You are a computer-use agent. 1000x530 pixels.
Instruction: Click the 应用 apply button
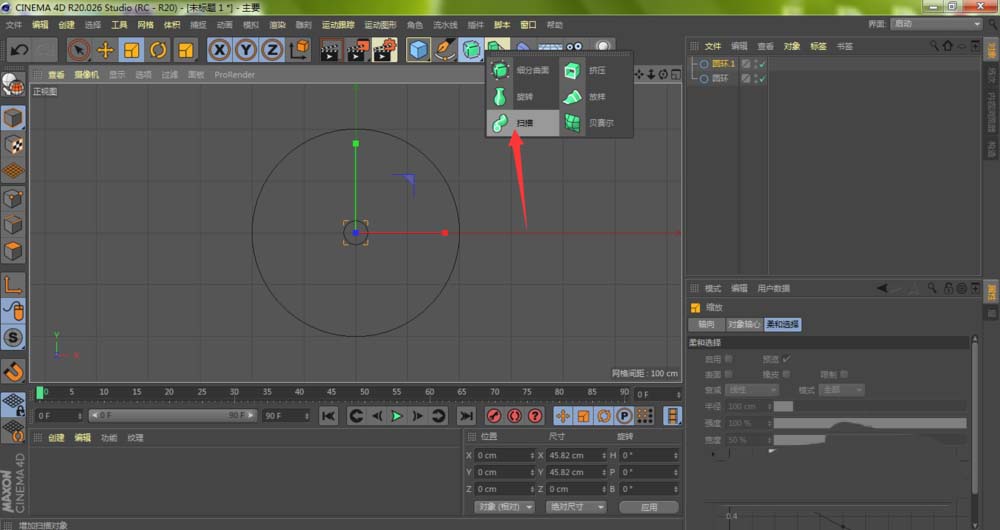click(649, 507)
